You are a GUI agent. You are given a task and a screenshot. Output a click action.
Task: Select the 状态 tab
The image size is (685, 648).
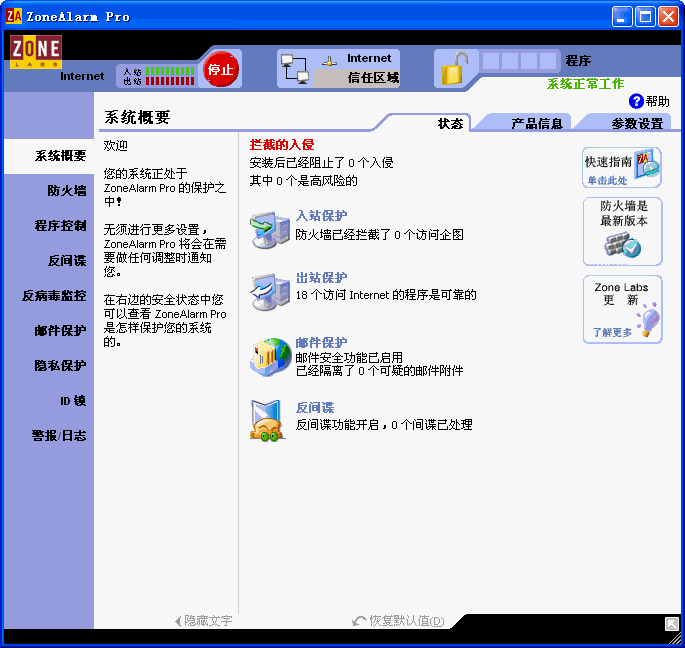click(450, 123)
